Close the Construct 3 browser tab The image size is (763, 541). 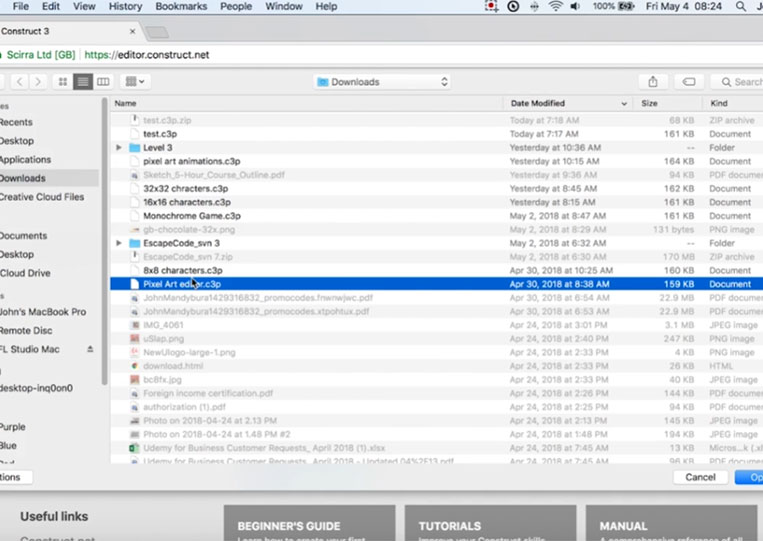point(132,31)
